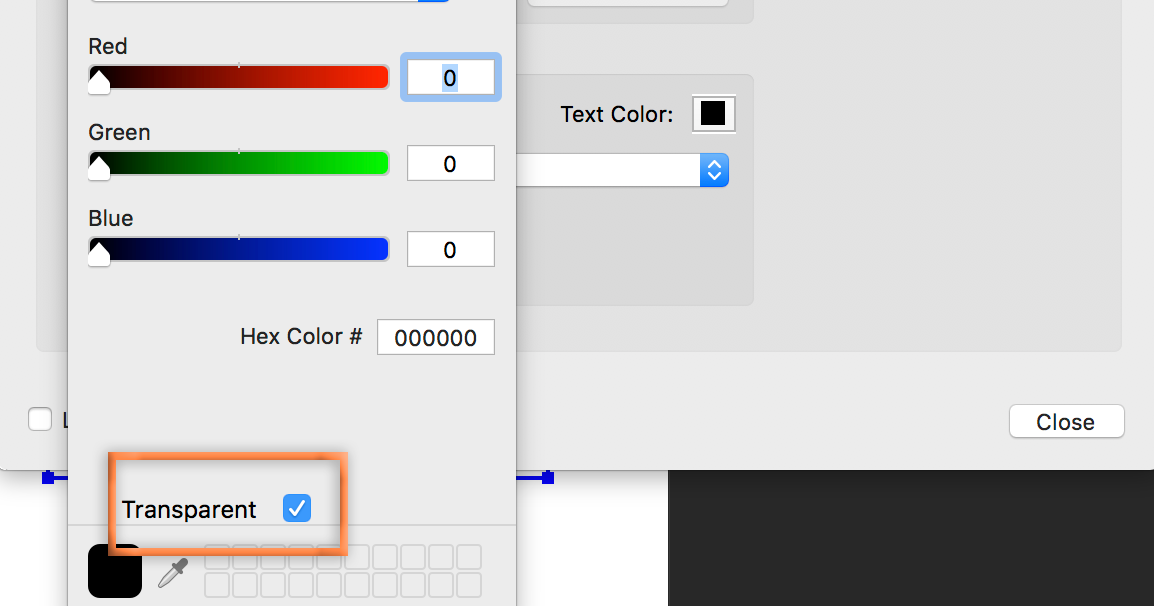Viewport: 1154px width, 606px height.
Task: Click the Red slider thumb handle
Action: (99, 81)
